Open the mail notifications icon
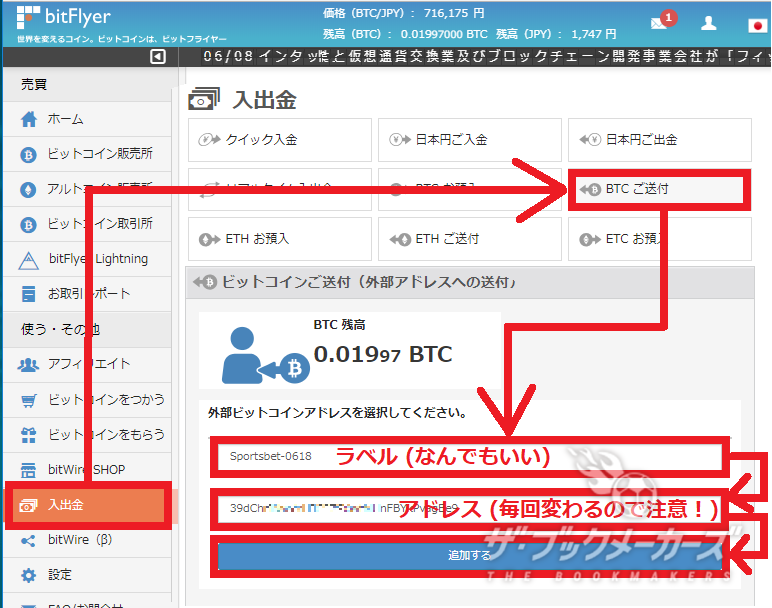 click(659, 23)
